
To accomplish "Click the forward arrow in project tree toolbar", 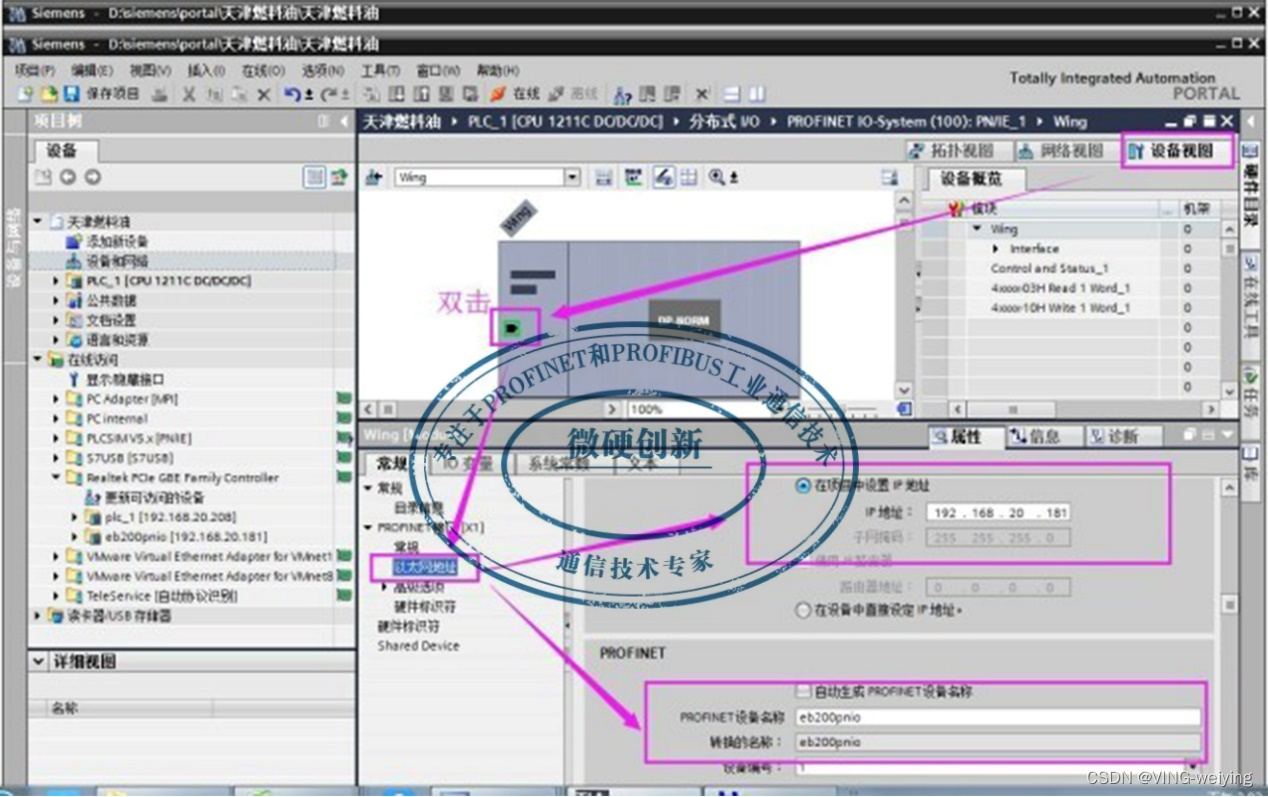I will coord(92,177).
